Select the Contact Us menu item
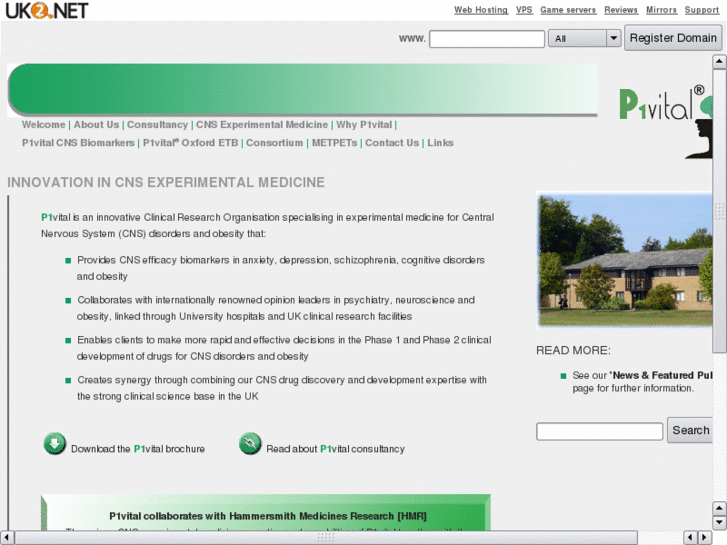Screen dimensions: 727x545 point(392,143)
